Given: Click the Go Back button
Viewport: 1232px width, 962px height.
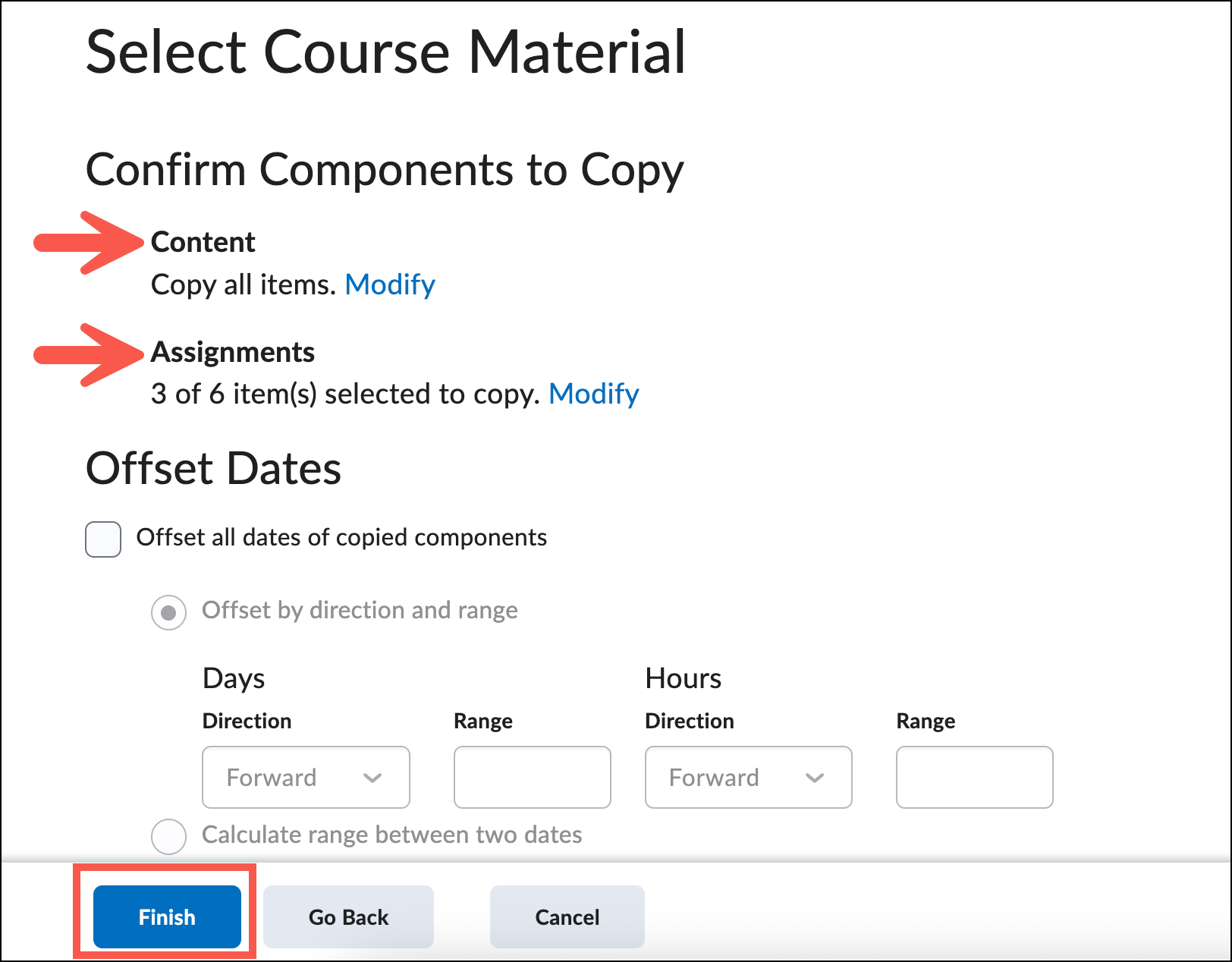Looking at the screenshot, I should pyautogui.click(x=348, y=917).
